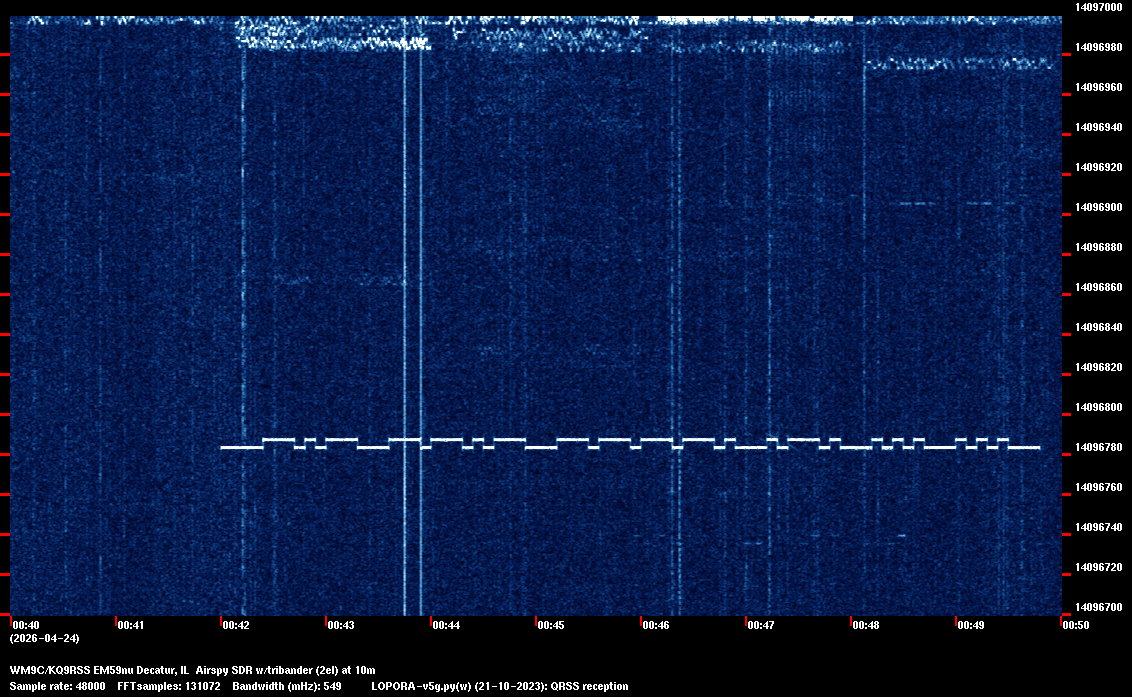Click the 14096860 frequency label
Viewport: 1132px width, 697px height.
point(1097,287)
